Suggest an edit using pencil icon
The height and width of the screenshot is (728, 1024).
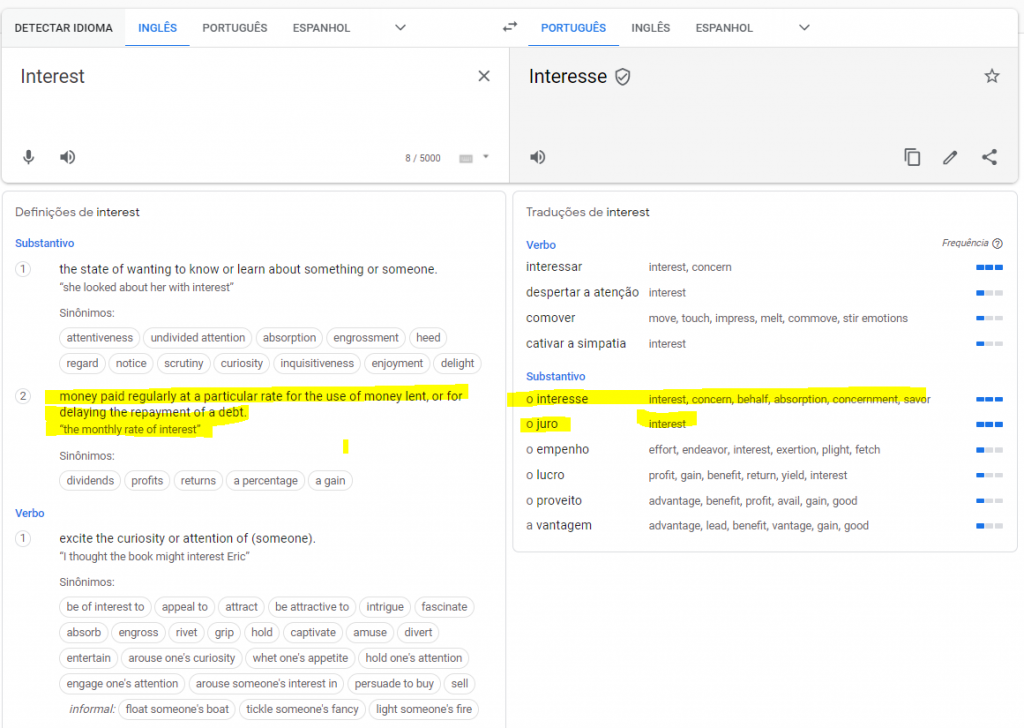950,157
